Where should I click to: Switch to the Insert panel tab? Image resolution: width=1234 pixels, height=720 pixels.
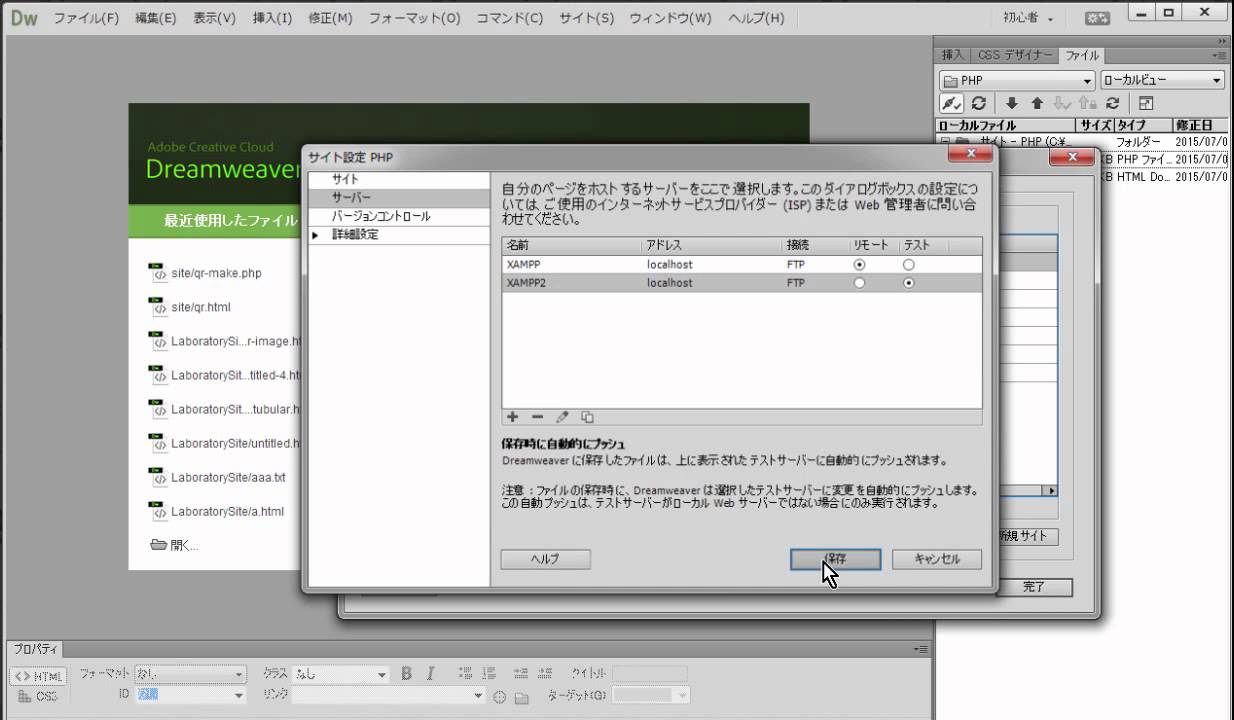pyautogui.click(x=953, y=55)
